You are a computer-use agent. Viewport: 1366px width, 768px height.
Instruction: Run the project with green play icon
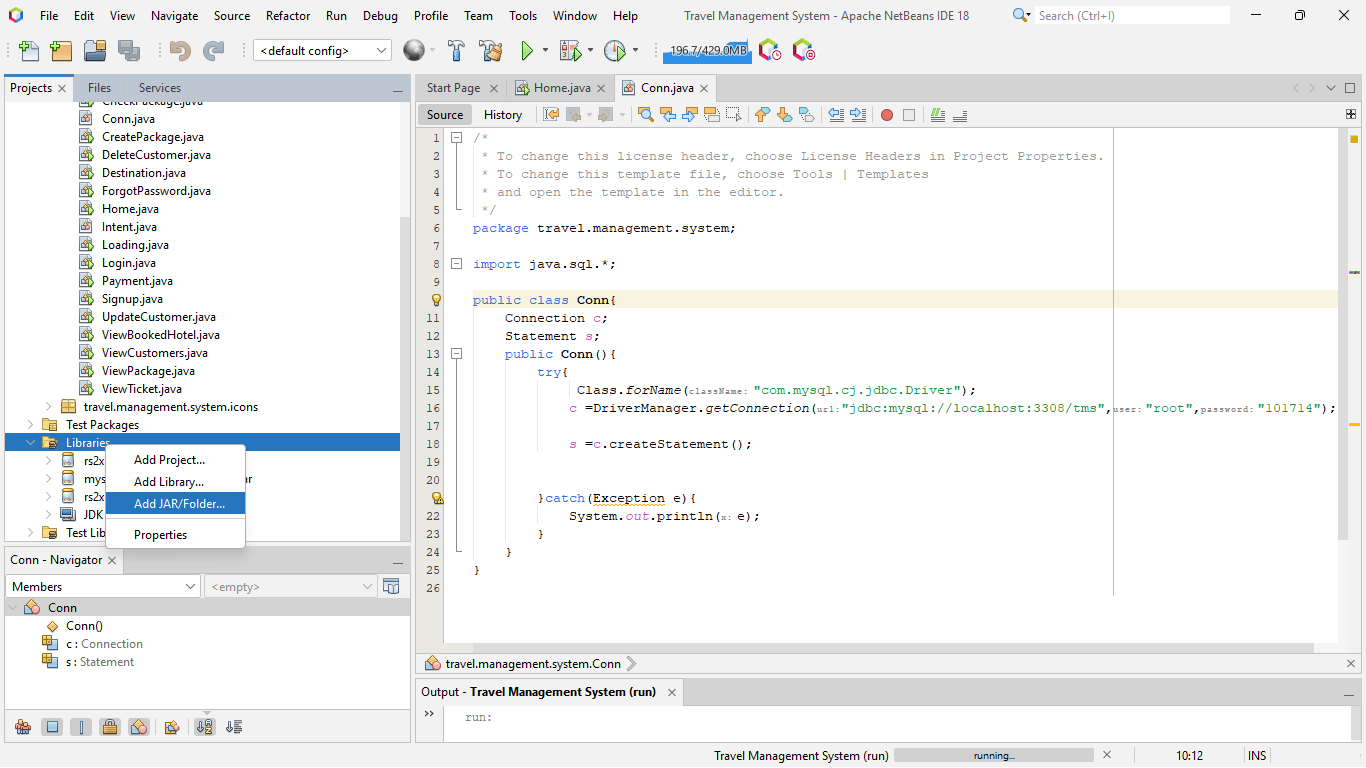click(527, 51)
